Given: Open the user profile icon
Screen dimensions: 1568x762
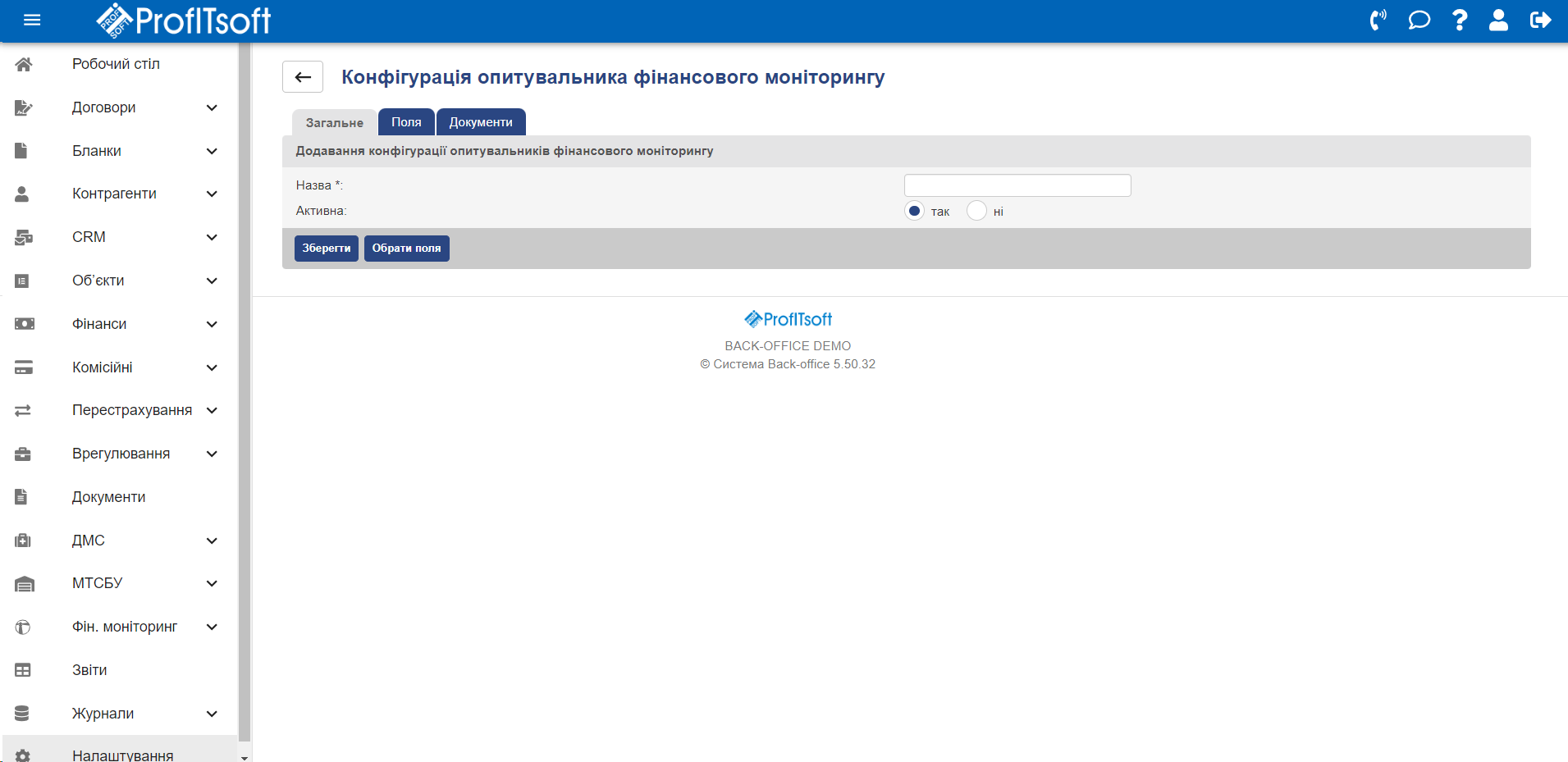Looking at the screenshot, I should pyautogui.click(x=1498, y=21).
